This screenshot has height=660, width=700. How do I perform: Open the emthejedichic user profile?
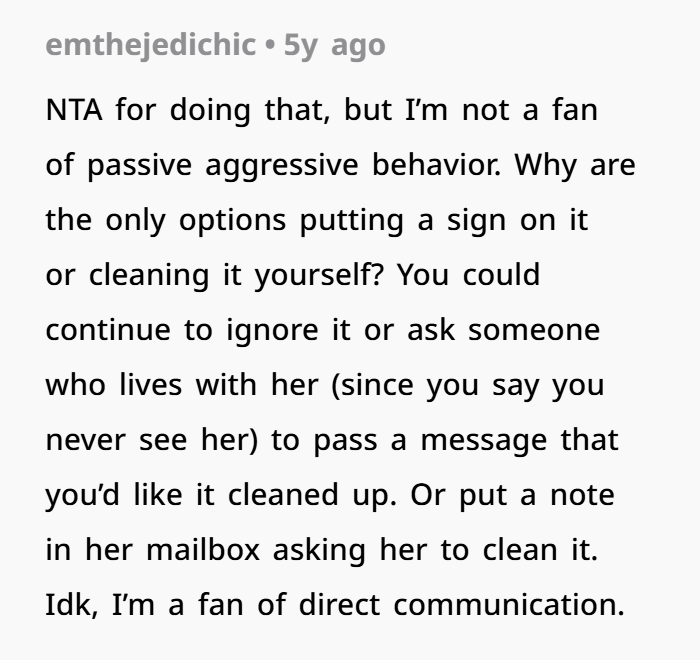pos(150,45)
